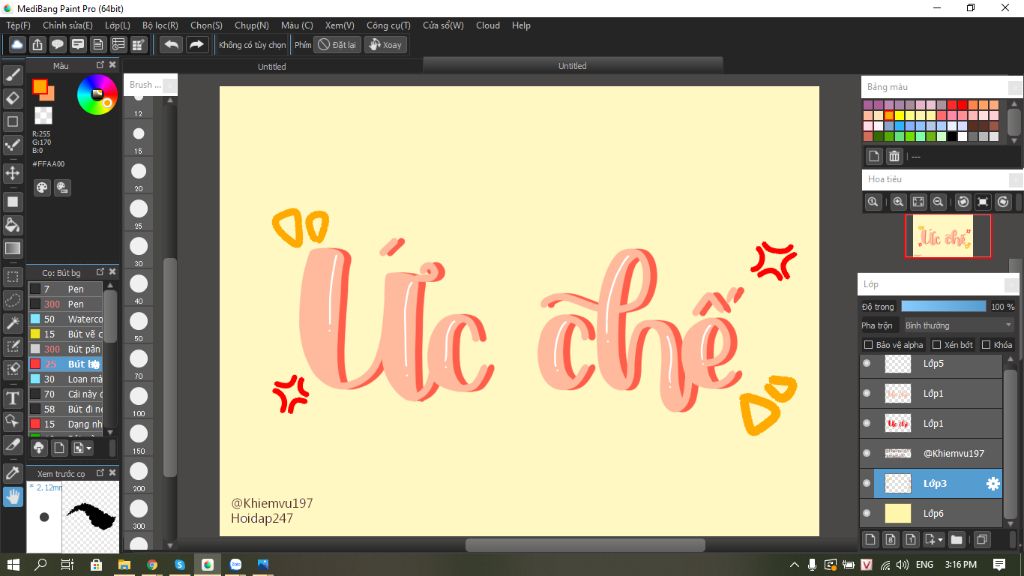Click the transparent color swatch
This screenshot has width=1024, height=576.
[43, 116]
